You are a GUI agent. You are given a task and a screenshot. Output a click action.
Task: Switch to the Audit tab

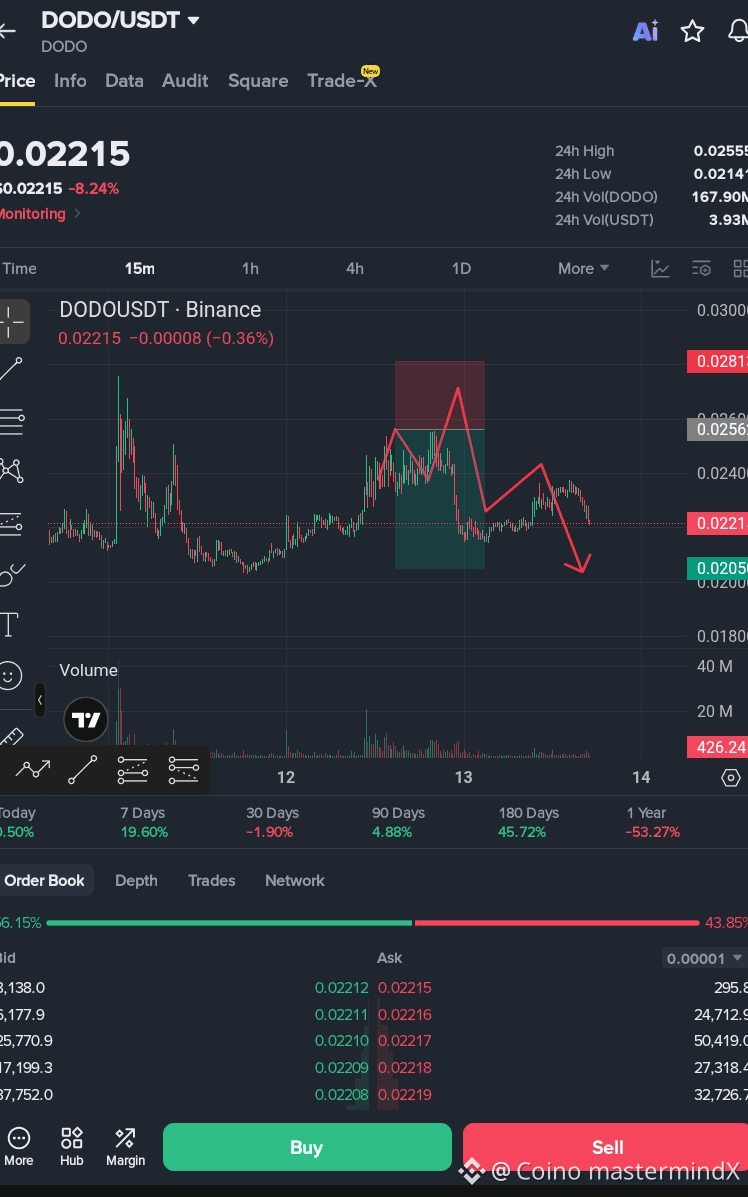click(185, 81)
